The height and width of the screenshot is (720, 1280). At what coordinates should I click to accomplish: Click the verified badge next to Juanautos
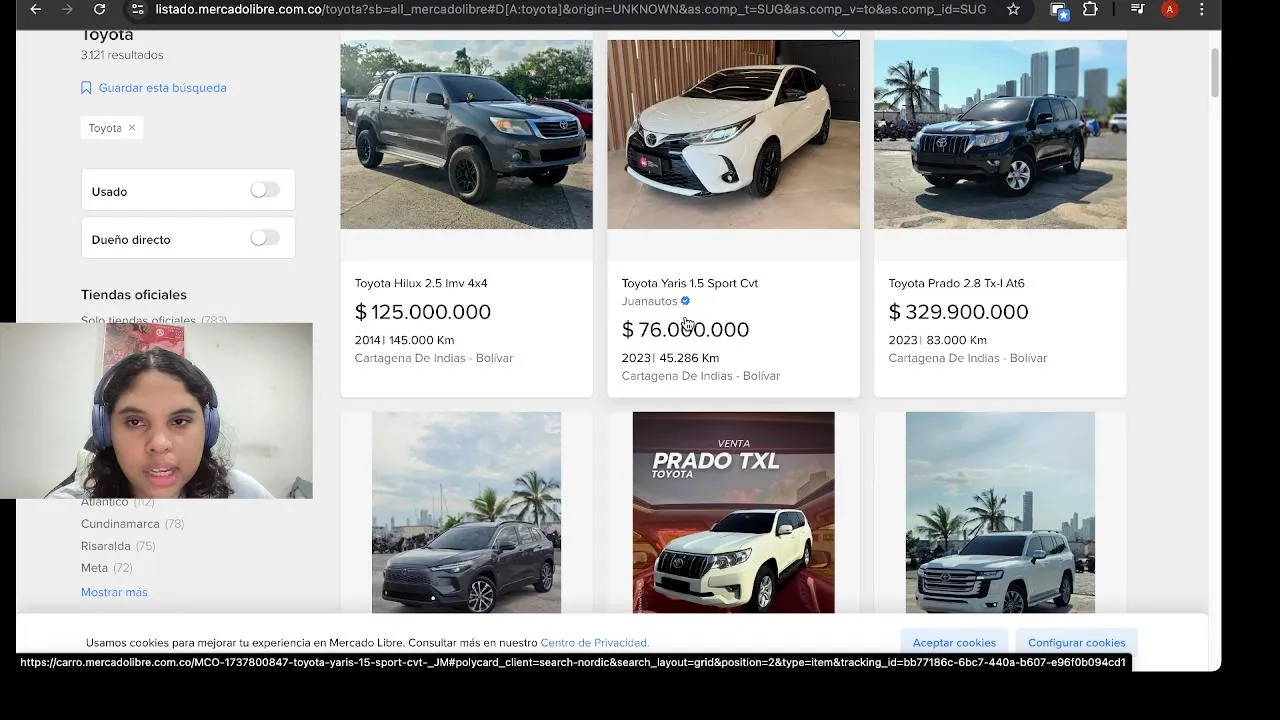685,301
